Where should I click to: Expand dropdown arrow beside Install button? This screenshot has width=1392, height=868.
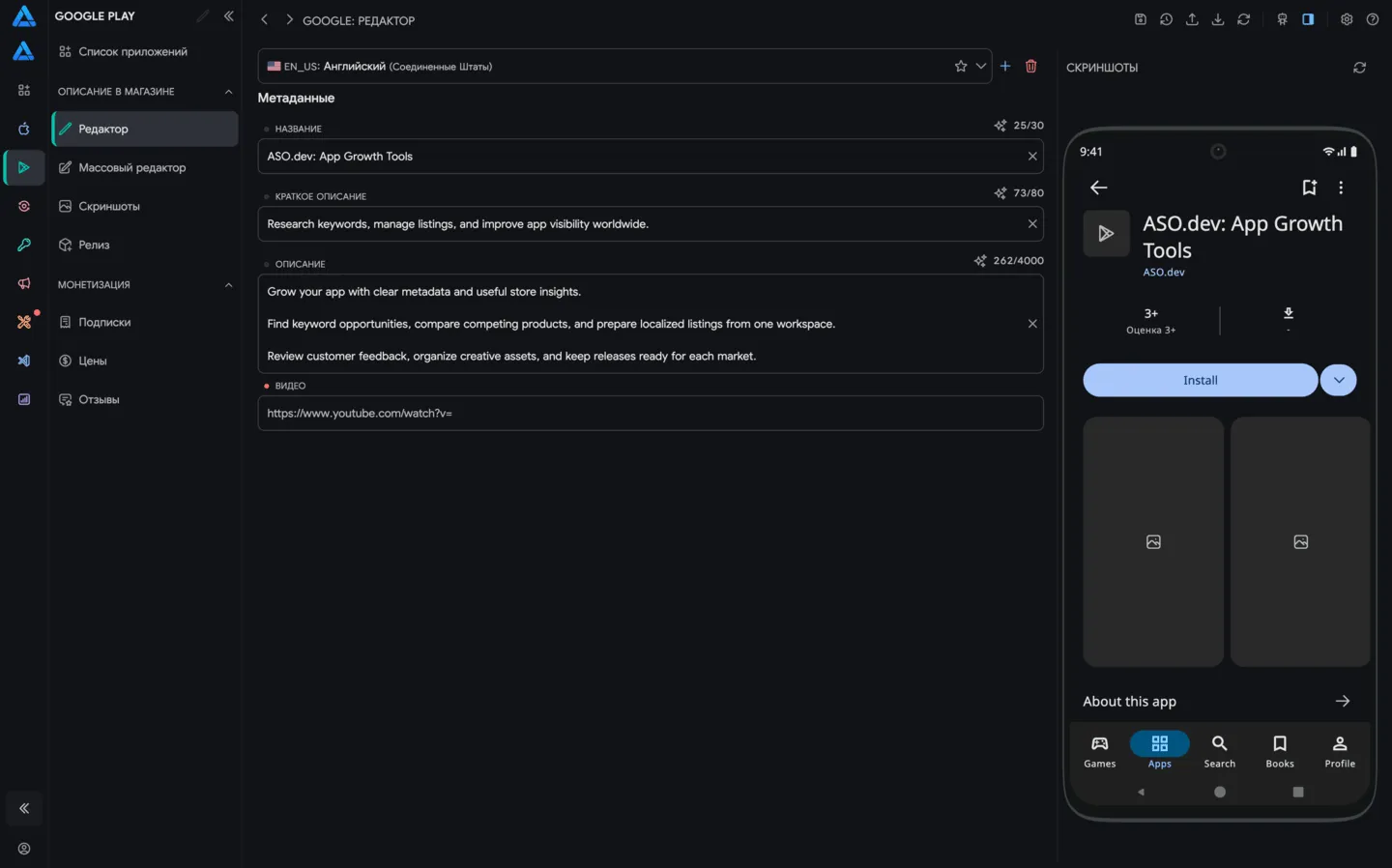tap(1339, 380)
